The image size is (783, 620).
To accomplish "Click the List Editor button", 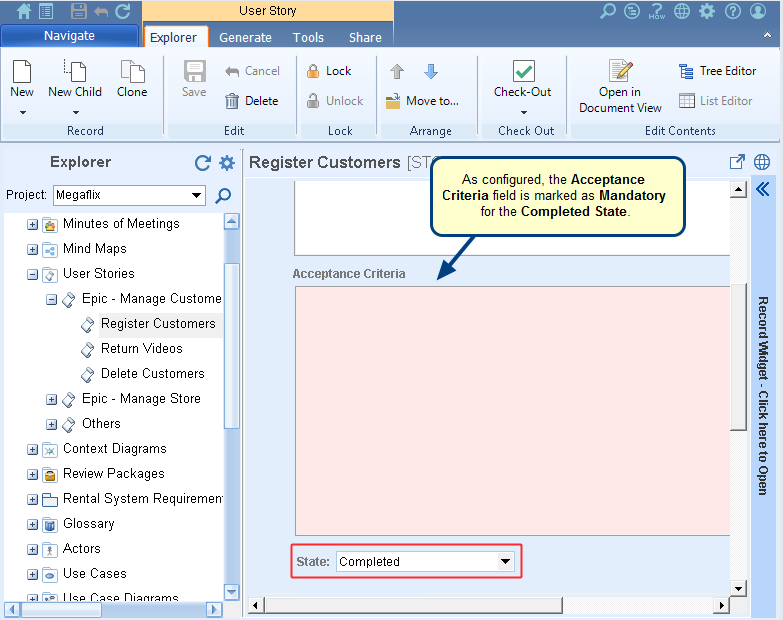I will (716, 101).
